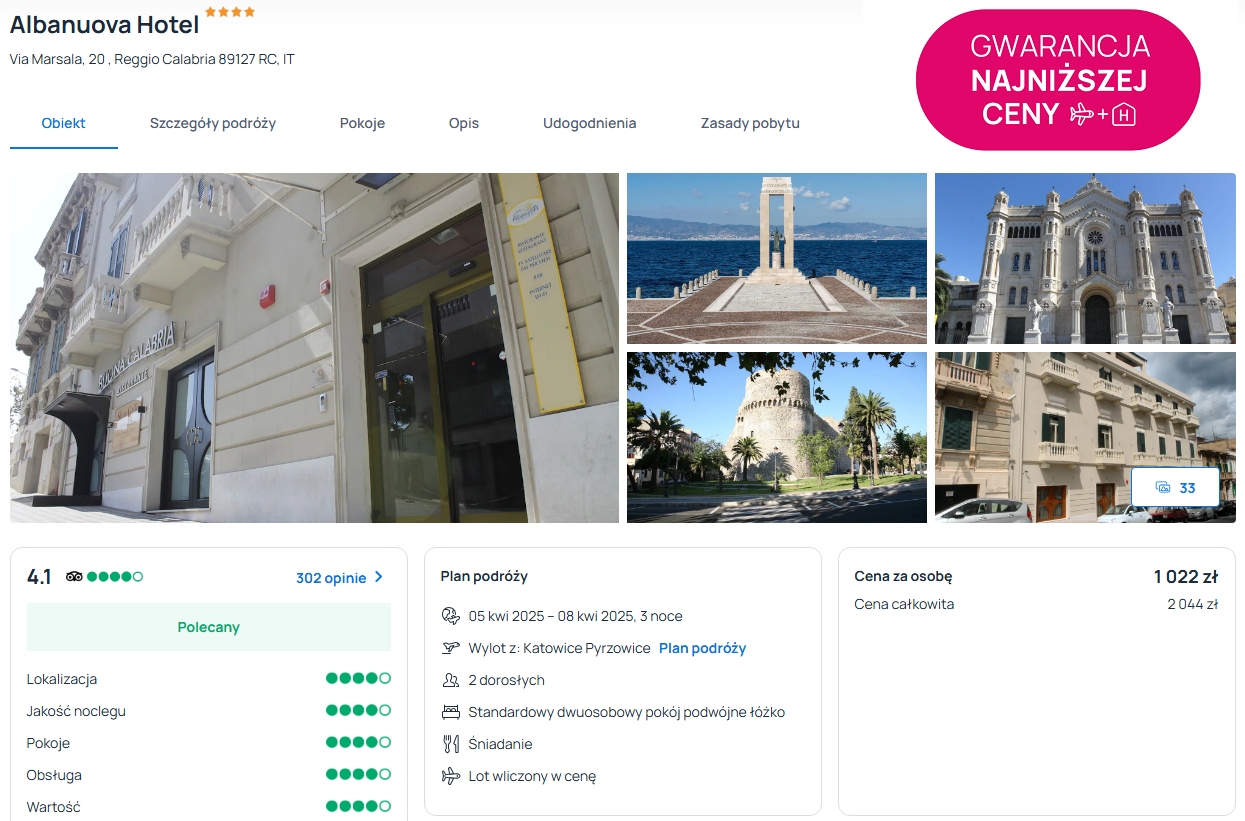1245x821 pixels.
Task: Open the 302 opinie reviews link
Action: click(x=331, y=578)
